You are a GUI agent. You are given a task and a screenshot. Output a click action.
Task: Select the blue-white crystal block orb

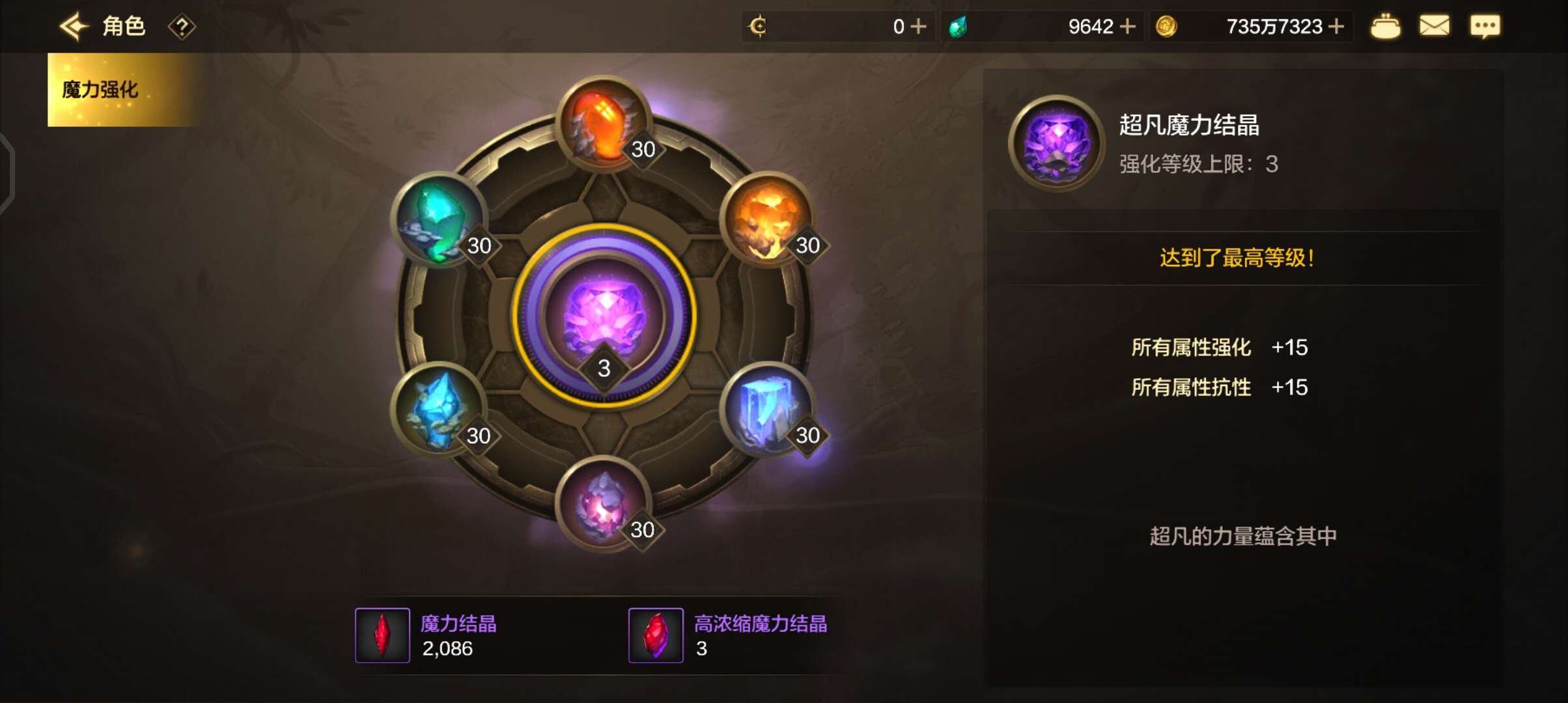click(768, 409)
